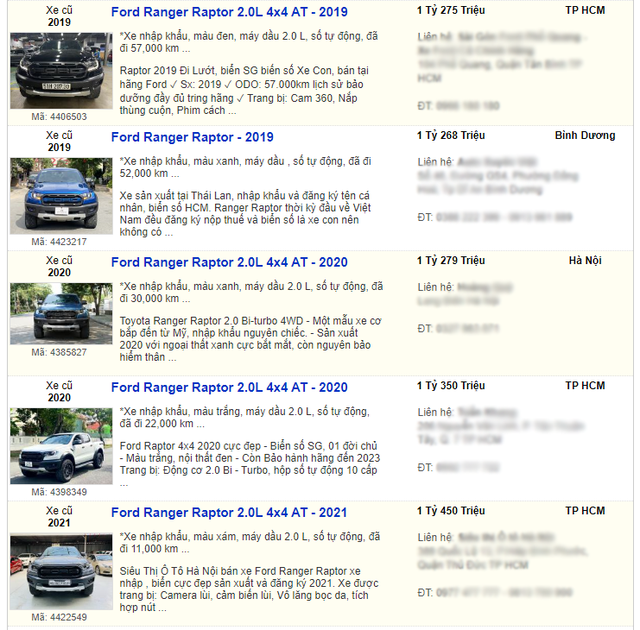Viewport: 640px width, 630px height.
Task: Select listing code Mã: 4422549
Action: click(59, 617)
